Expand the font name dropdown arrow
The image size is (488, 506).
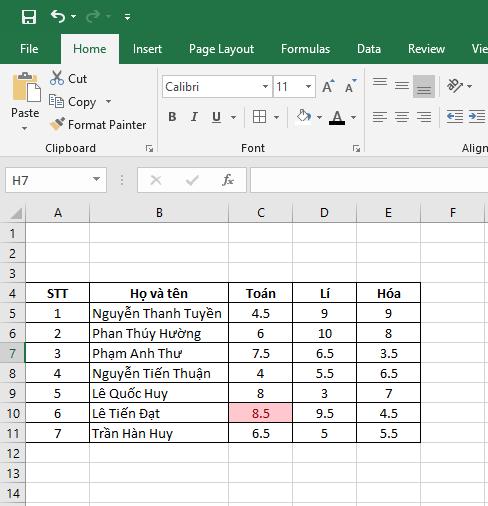click(x=265, y=87)
